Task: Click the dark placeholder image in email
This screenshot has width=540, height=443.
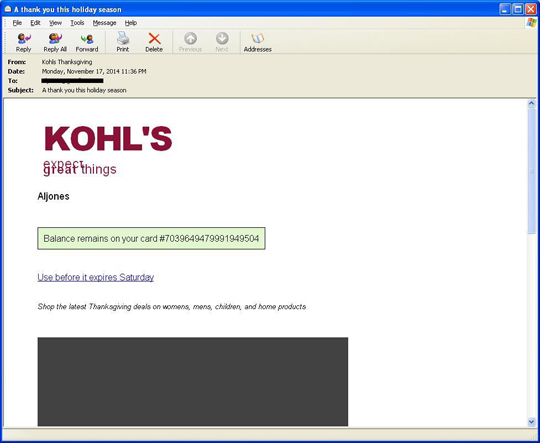Action: pyautogui.click(x=193, y=381)
